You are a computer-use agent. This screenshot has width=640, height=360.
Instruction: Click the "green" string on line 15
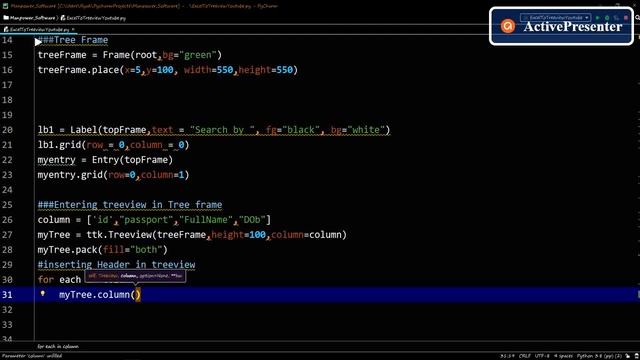pyautogui.click(x=198, y=55)
